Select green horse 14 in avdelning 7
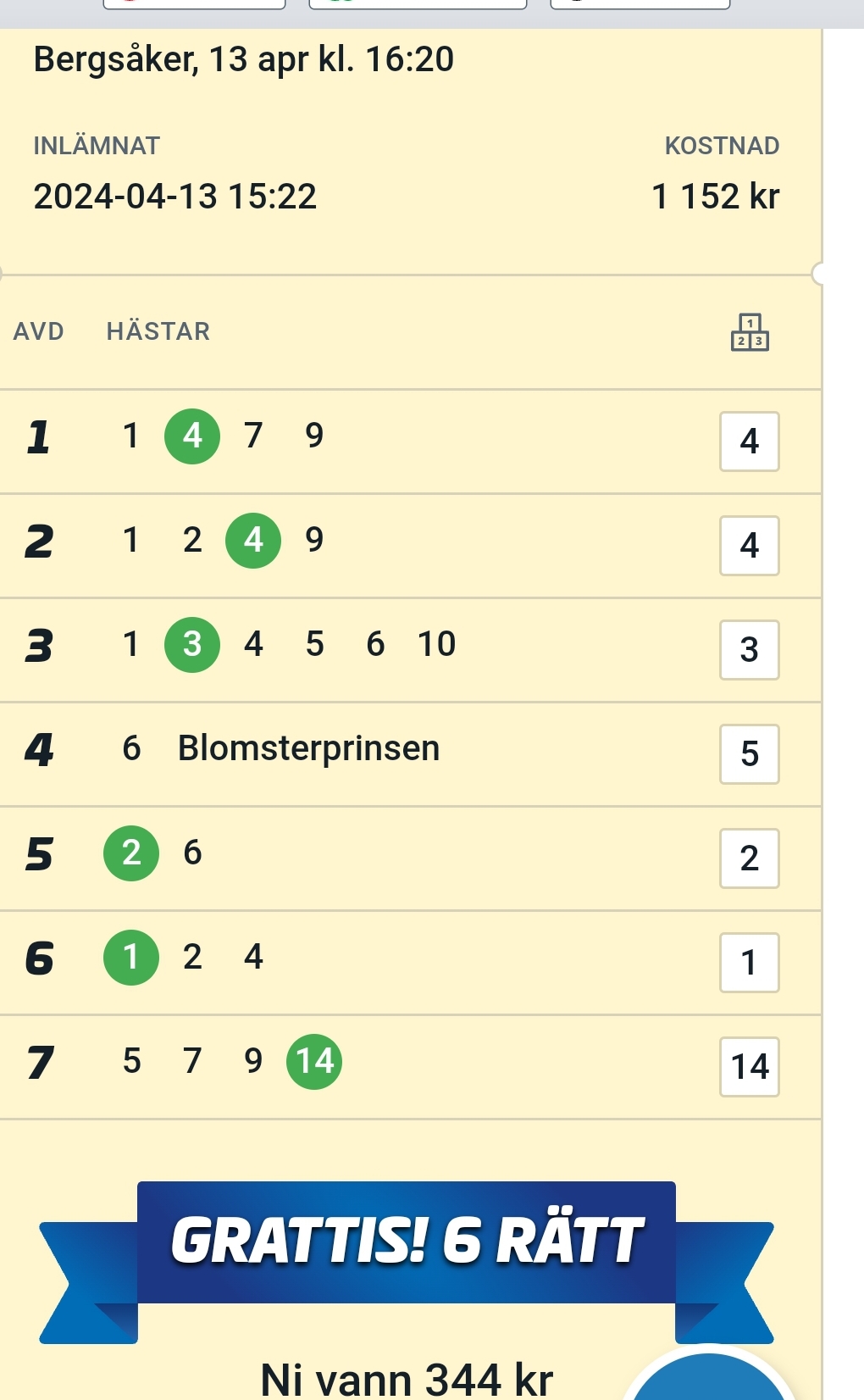864x1400 pixels. (x=314, y=1061)
